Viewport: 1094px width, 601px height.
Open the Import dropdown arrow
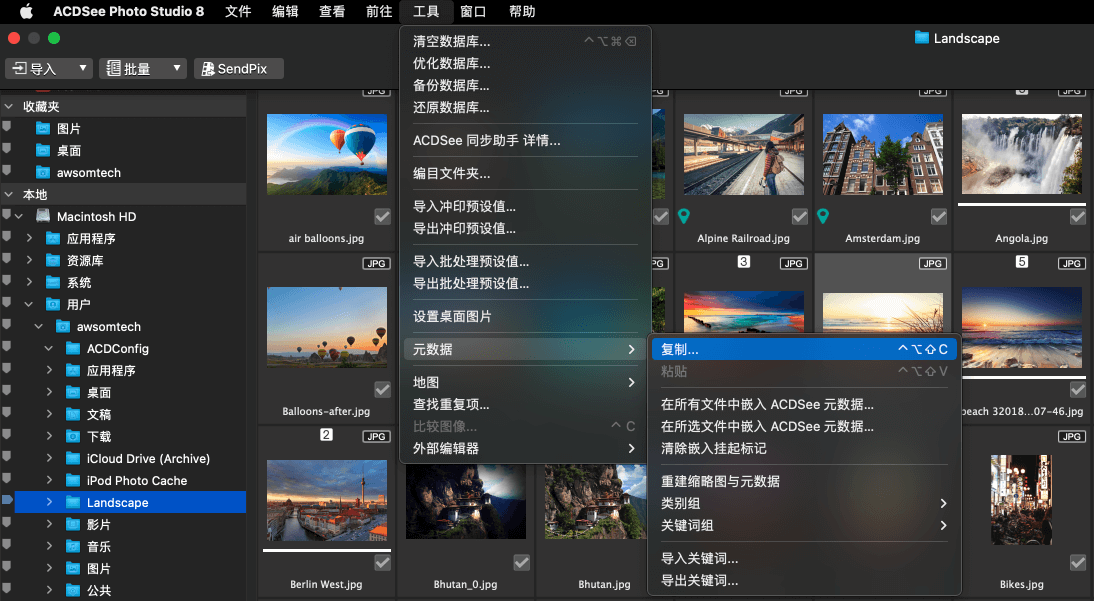click(82, 68)
